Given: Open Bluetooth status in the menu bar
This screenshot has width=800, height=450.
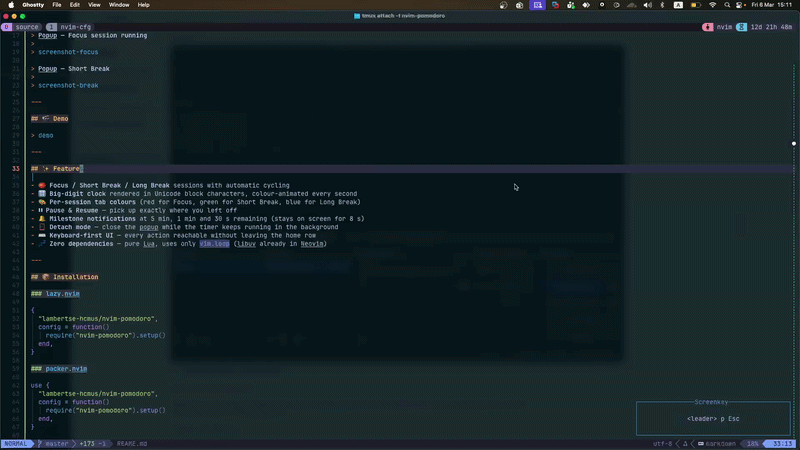Looking at the screenshot, I should (662, 5).
